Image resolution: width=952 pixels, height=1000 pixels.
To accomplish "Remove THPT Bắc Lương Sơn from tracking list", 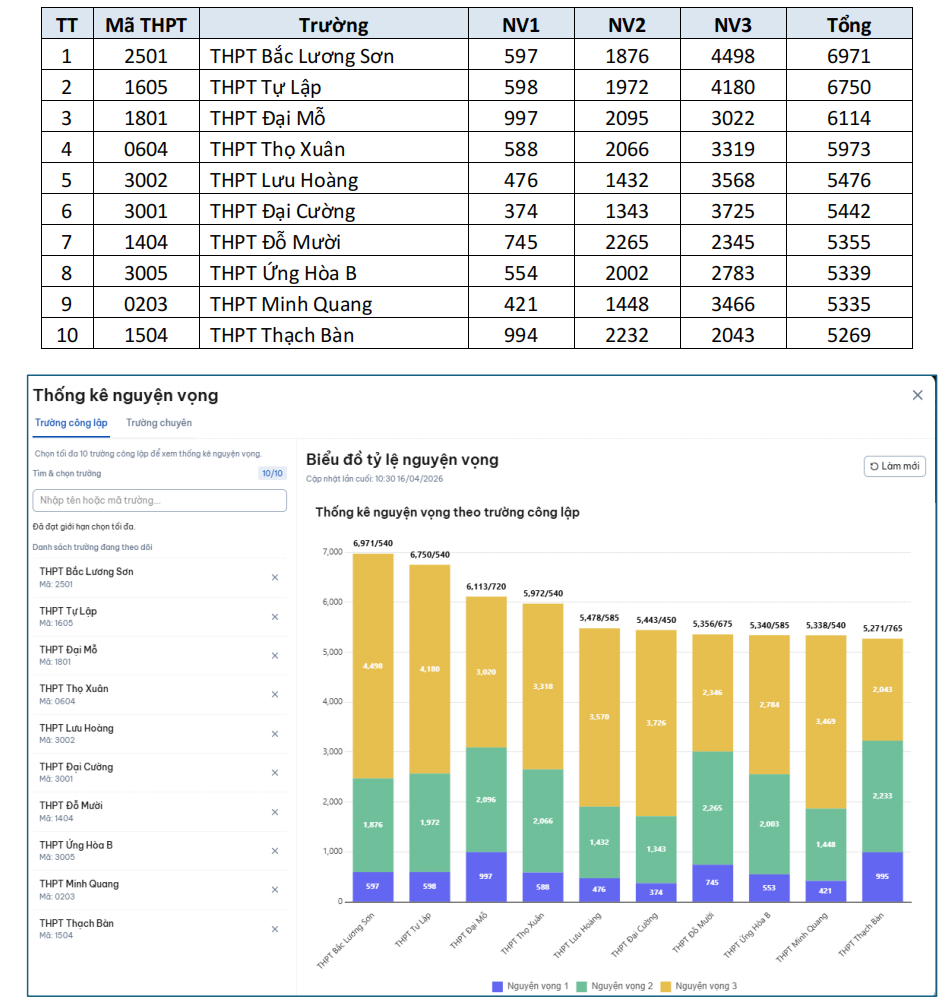I will [x=275, y=578].
